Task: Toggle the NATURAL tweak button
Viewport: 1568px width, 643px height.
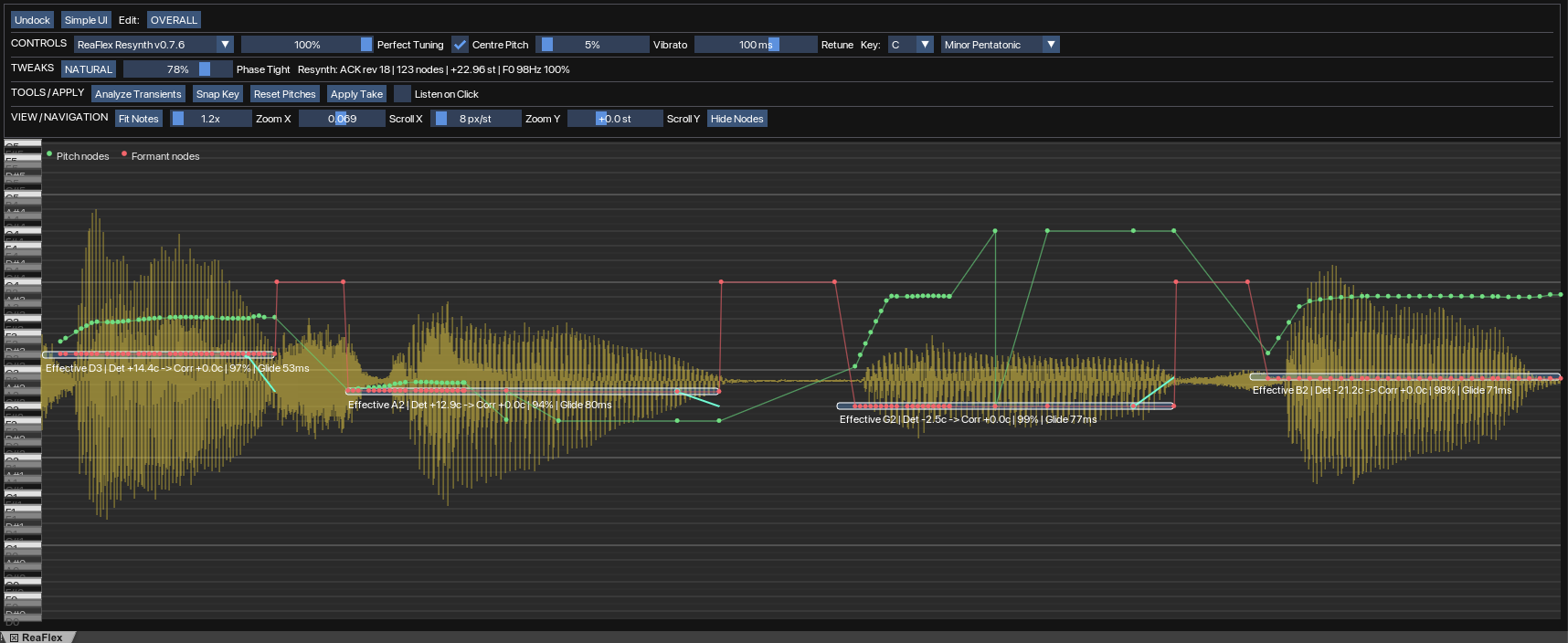Action: coord(89,69)
